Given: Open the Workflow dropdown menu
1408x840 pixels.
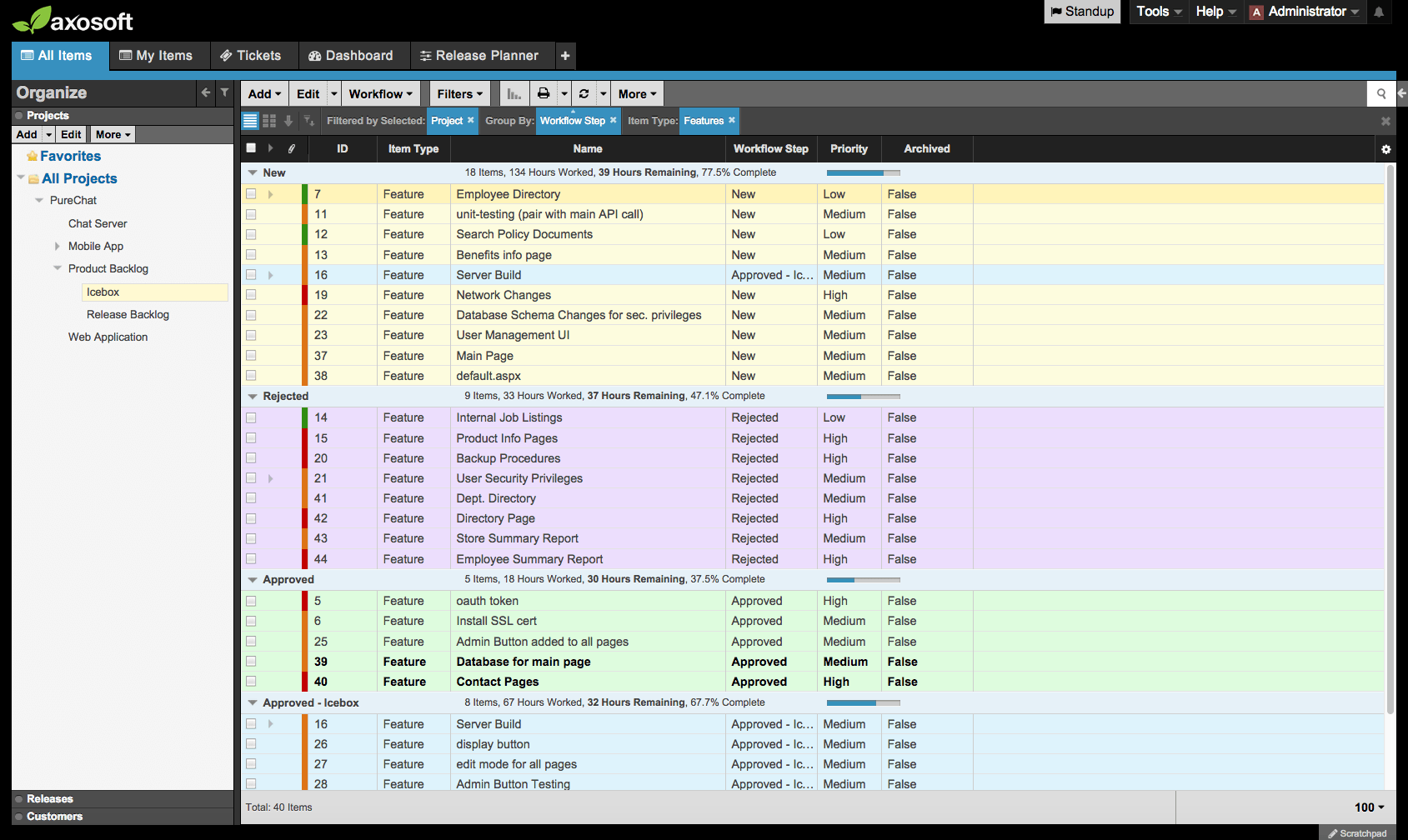Looking at the screenshot, I should click(x=380, y=94).
